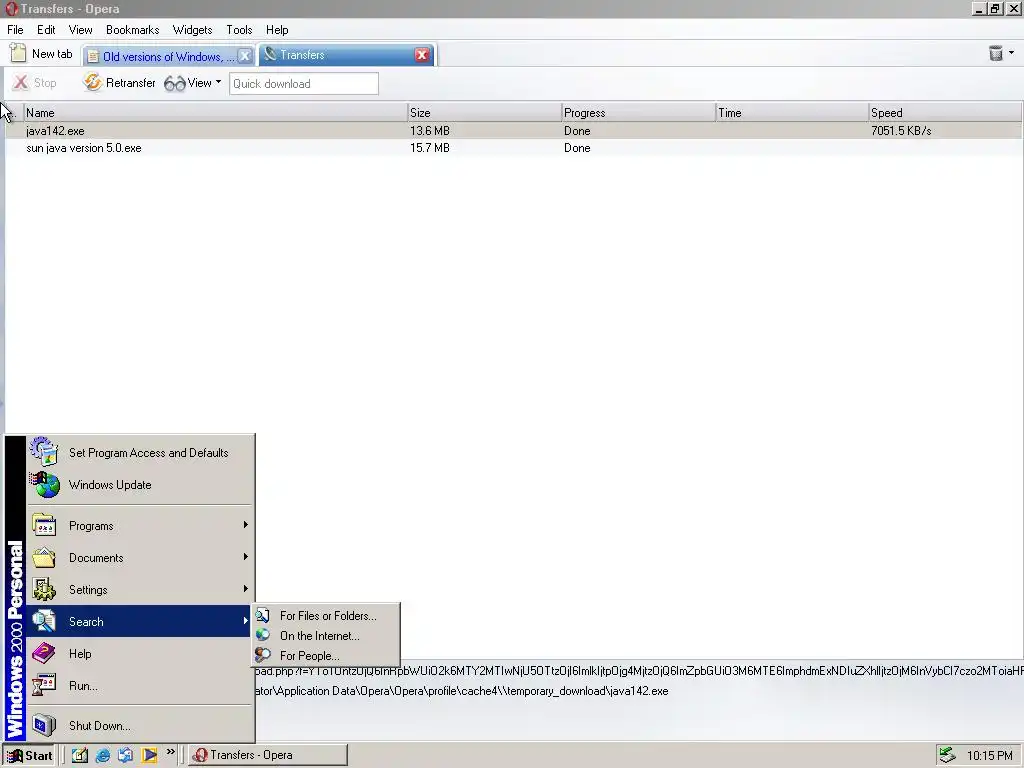Image resolution: width=1024 pixels, height=768 pixels.
Task: Choose Shut Down... in Start menu
Action: 140,725
